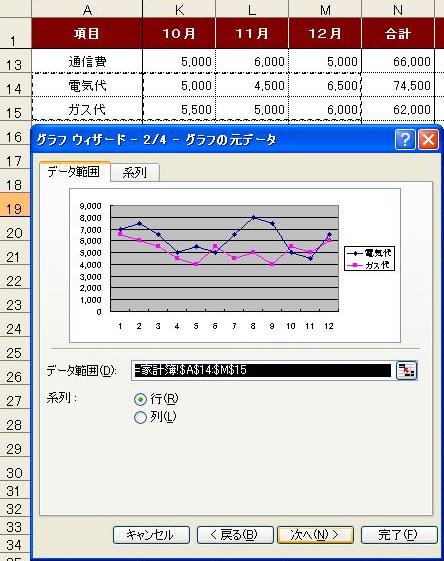Proceed with the 次へ(N) button
Image resolution: width=444 pixels, height=561 pixels.
[315, 535]
